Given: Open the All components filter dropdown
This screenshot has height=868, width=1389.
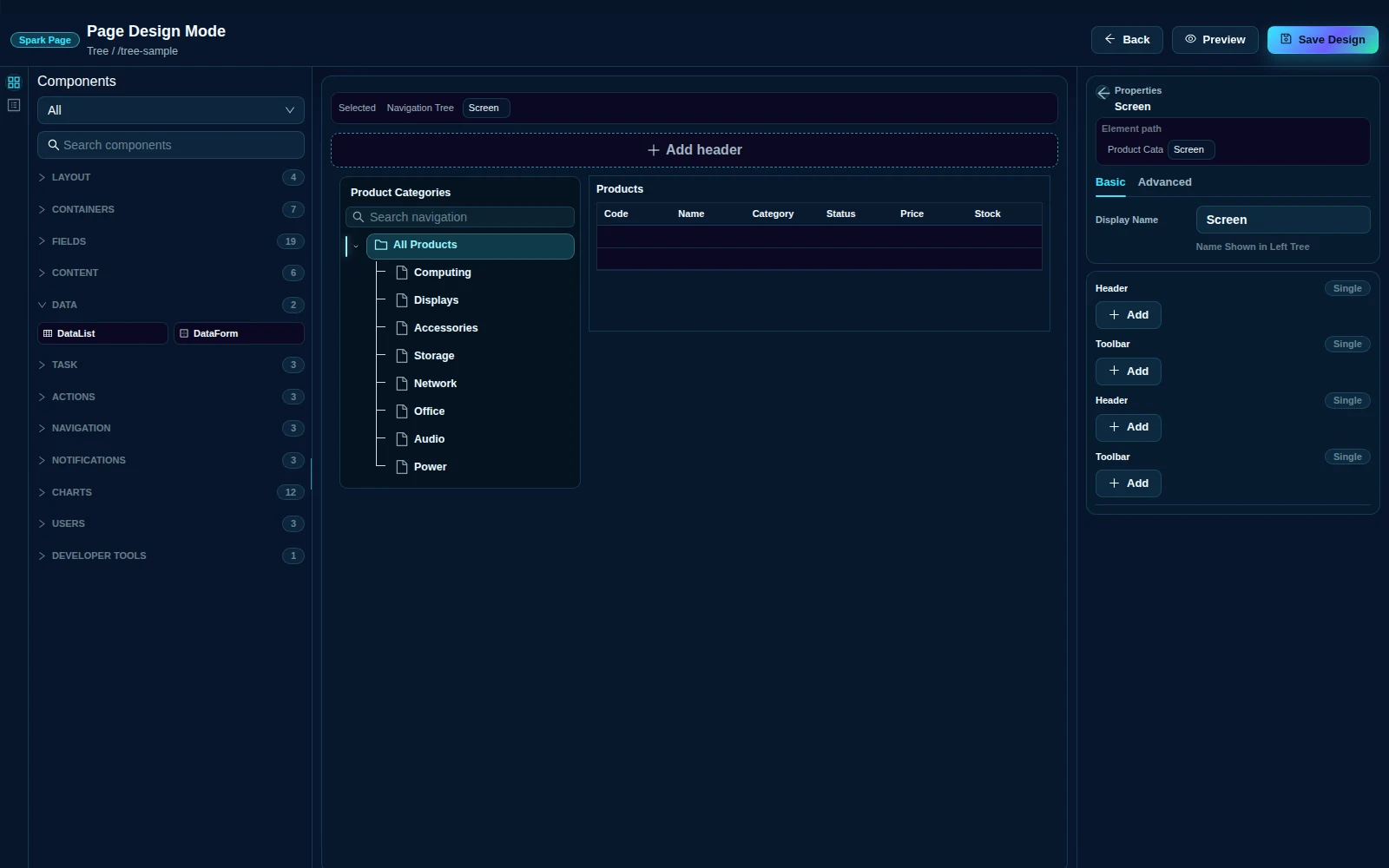Looking at the screenshot, I should 171,110.
